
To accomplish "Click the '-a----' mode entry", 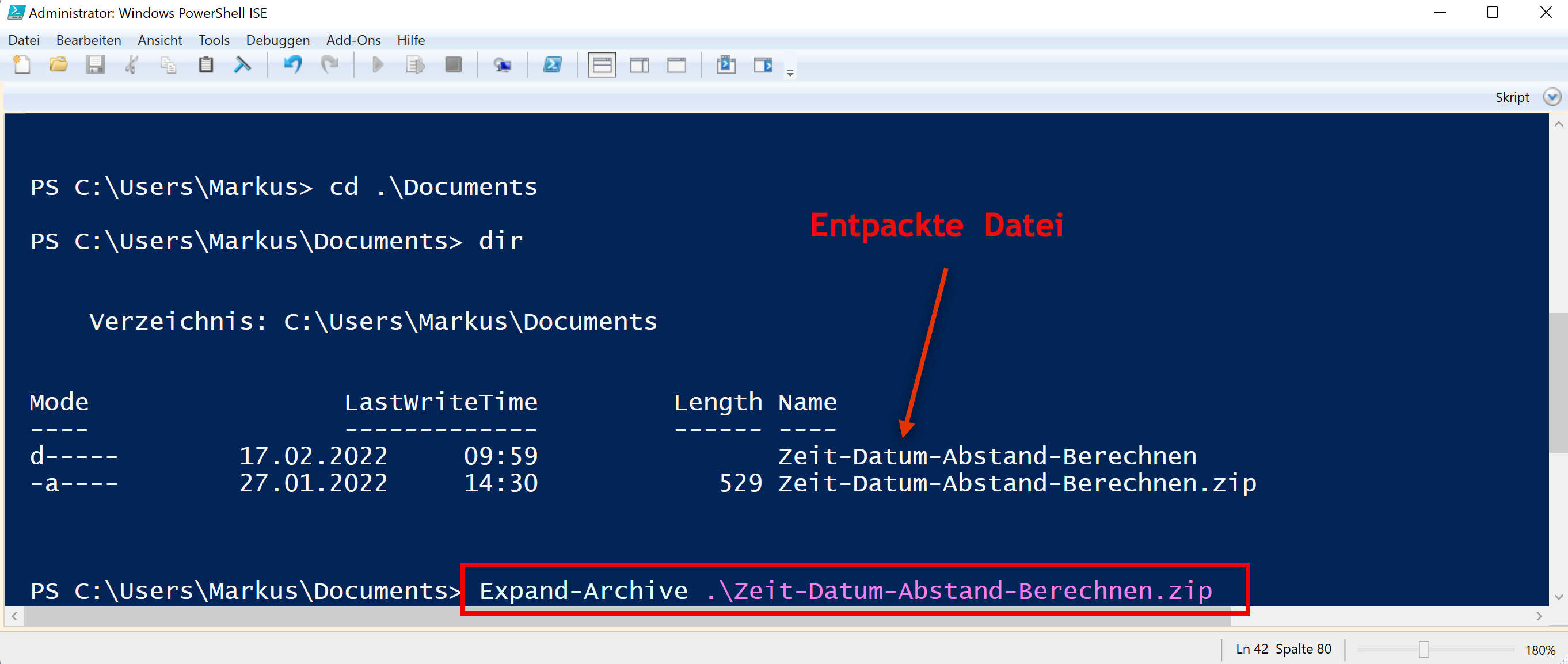I will (x=74, y=483).
